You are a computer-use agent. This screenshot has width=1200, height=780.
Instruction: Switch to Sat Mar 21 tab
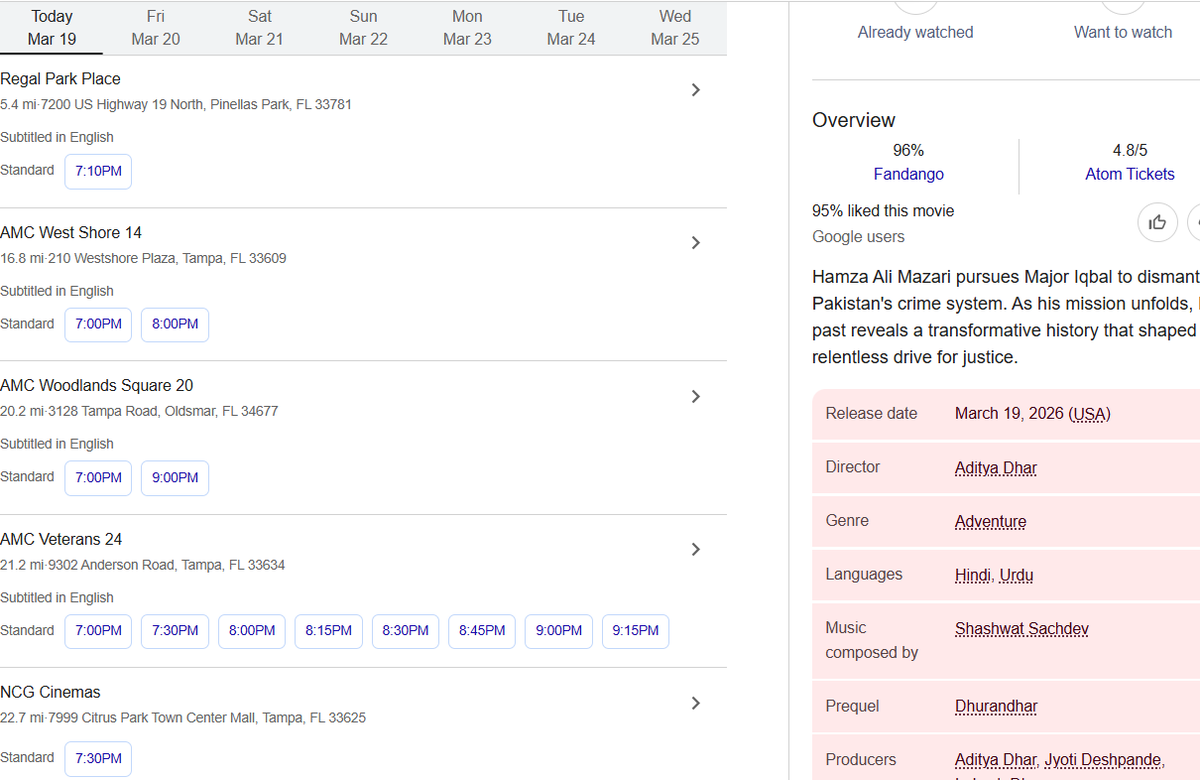(x=260, y=27)
